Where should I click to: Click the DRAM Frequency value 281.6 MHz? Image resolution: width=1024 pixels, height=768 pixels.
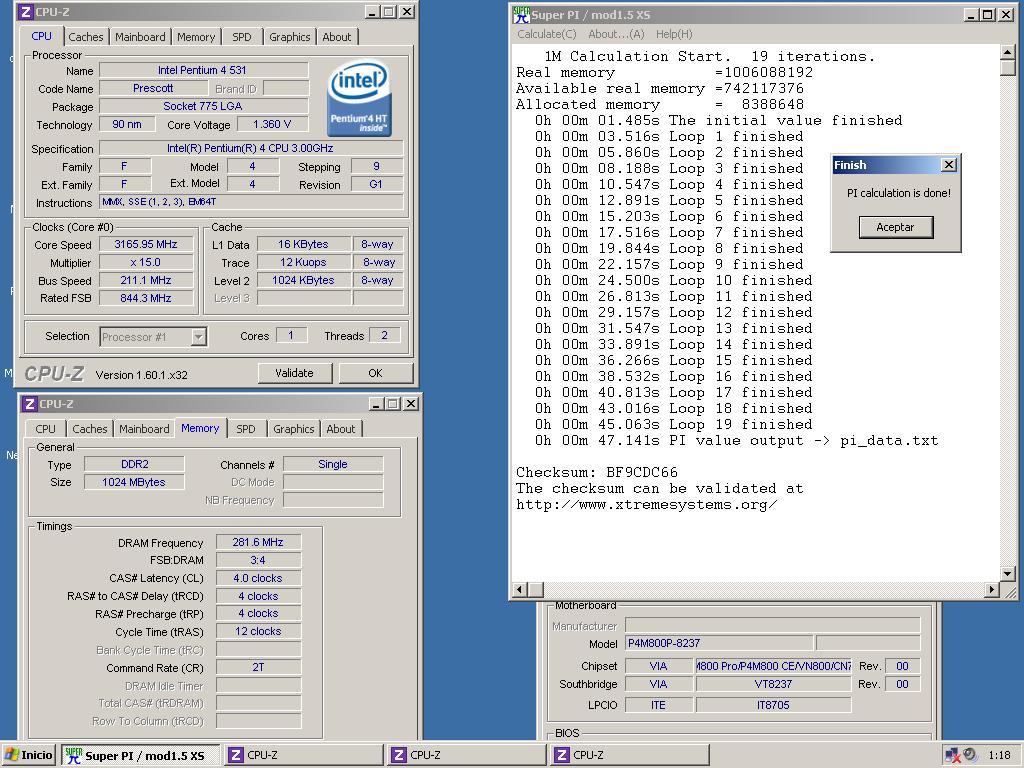(x=258, y=542)
